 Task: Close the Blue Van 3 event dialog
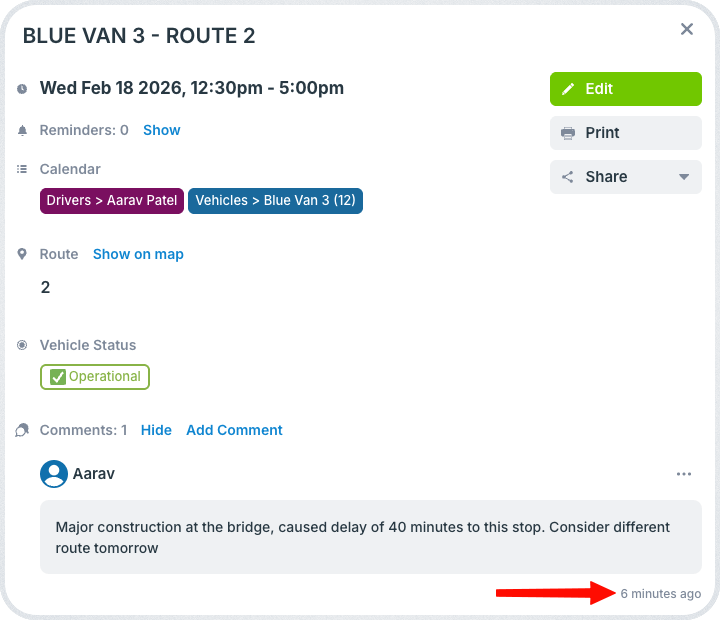pyautogui.click(x=687, y=30)
